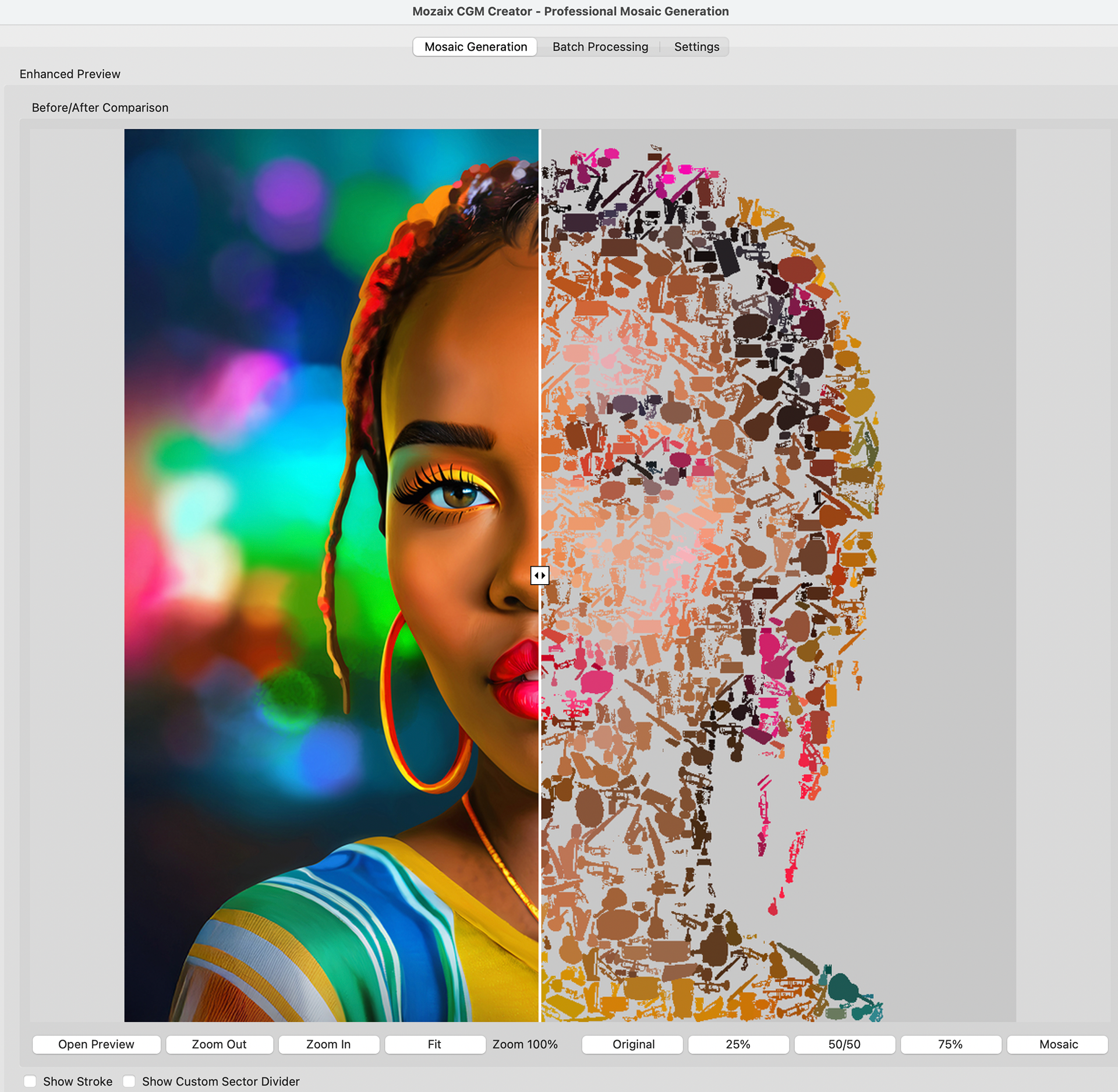
Task: Click Fit to resize the preview
Action: (435, 1044)
